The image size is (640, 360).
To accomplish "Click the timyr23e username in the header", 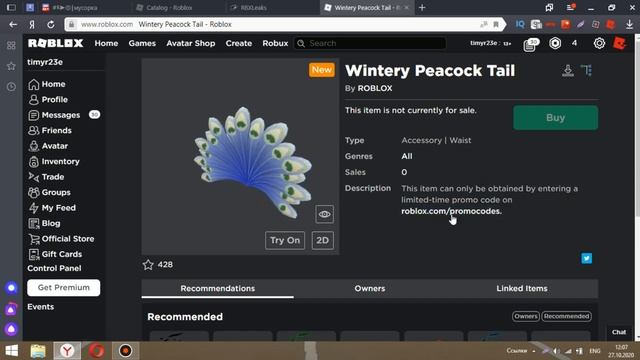I will 483,43.
